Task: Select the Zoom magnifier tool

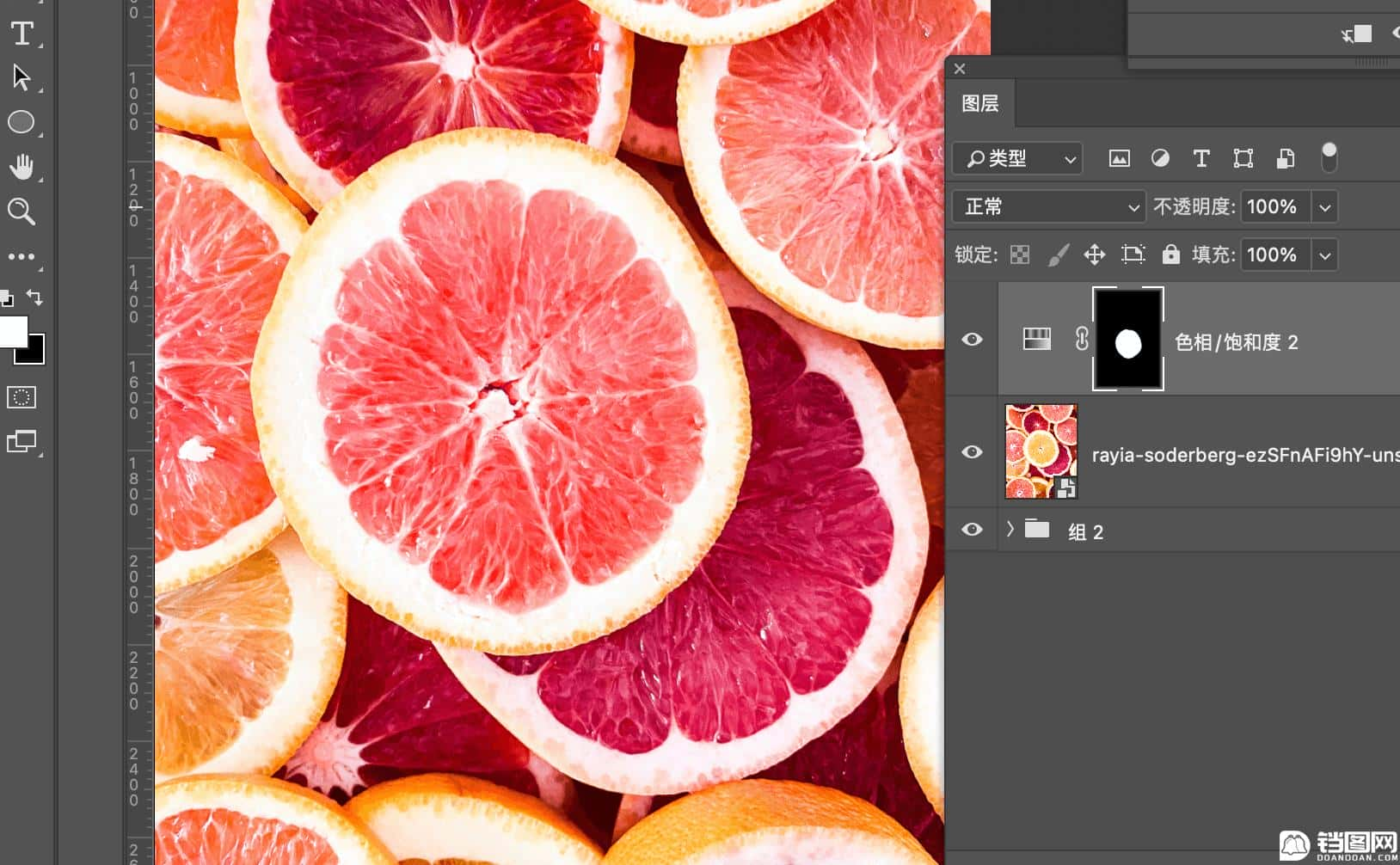Action: point(21,212)
